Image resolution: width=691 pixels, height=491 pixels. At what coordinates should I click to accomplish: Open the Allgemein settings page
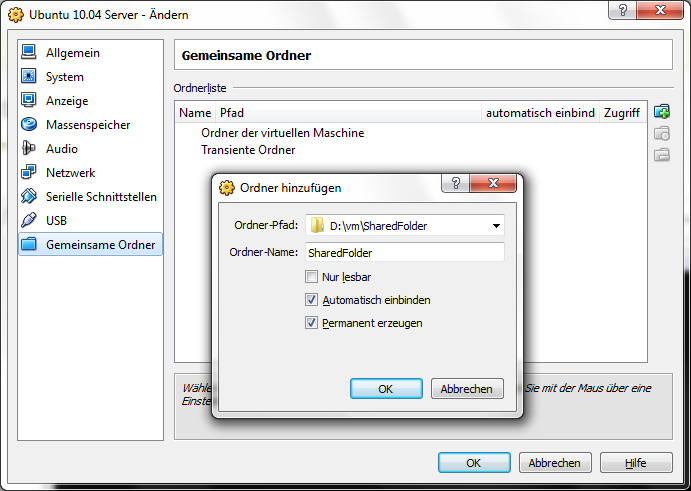pos(91,52)
